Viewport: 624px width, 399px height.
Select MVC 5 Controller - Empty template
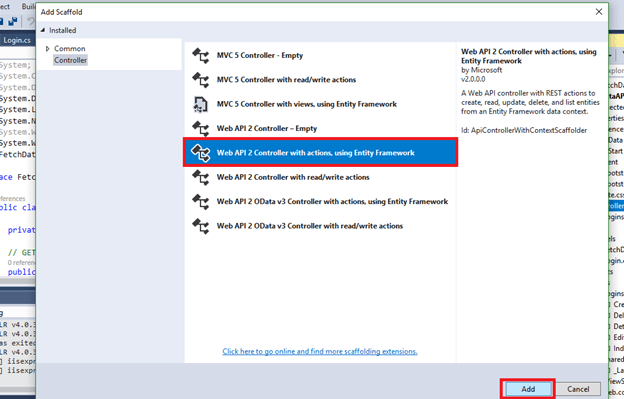[260, 56]
